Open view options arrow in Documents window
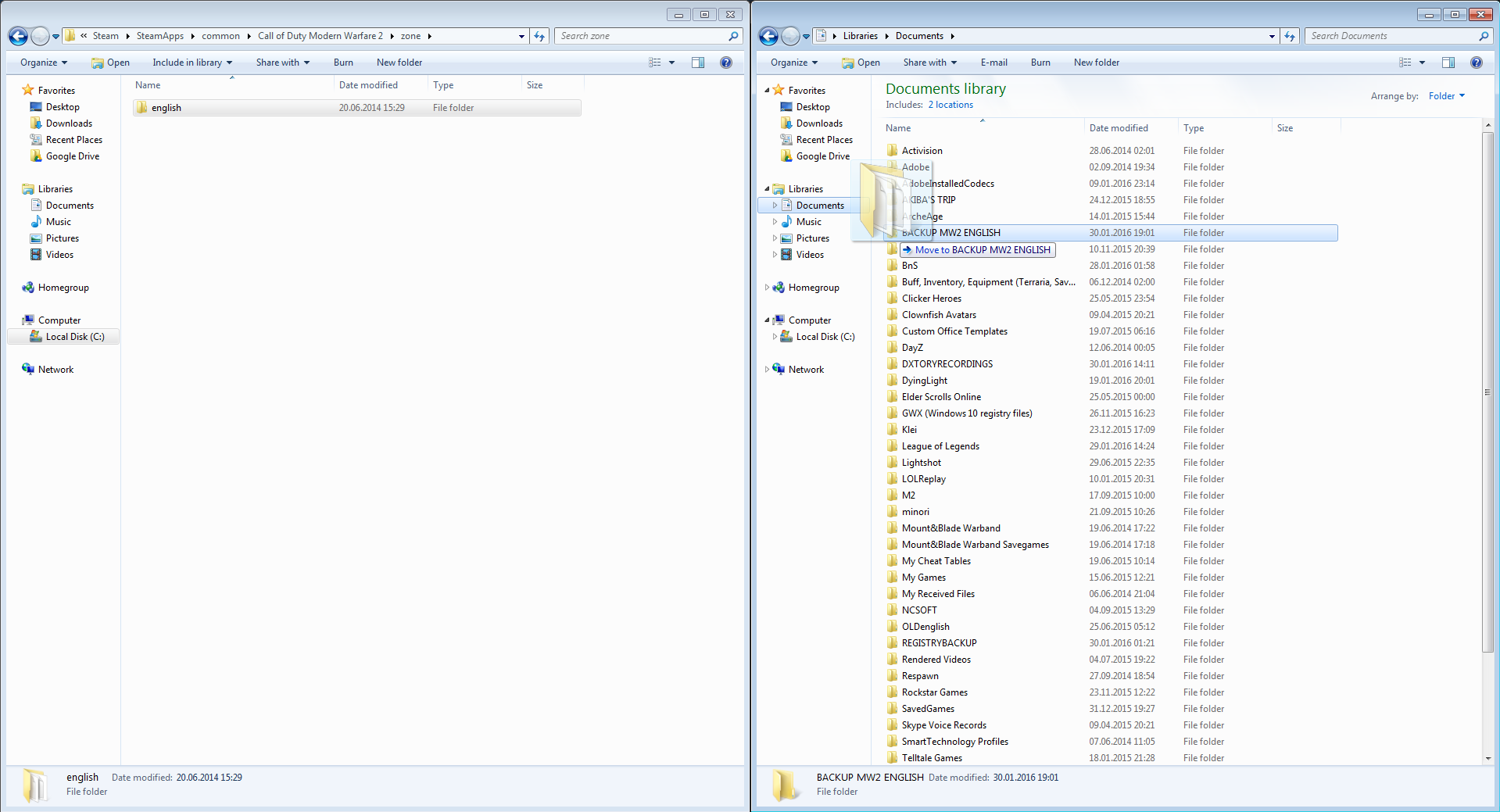 (x=1422, y=63)
